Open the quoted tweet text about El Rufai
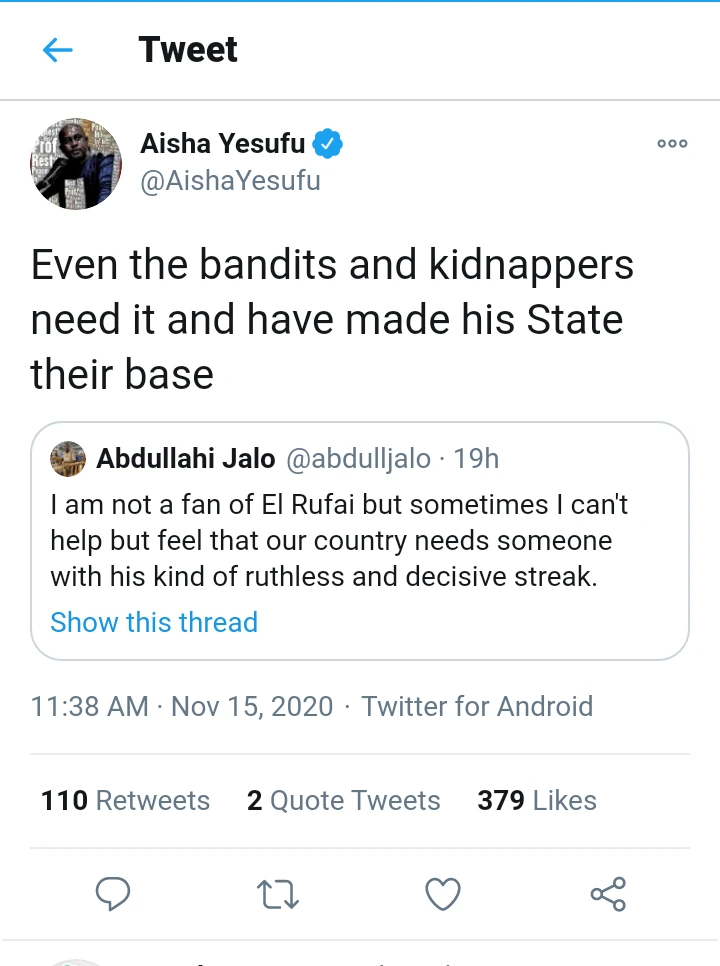This screenshot has width=720, height=966. pos(340,540)
